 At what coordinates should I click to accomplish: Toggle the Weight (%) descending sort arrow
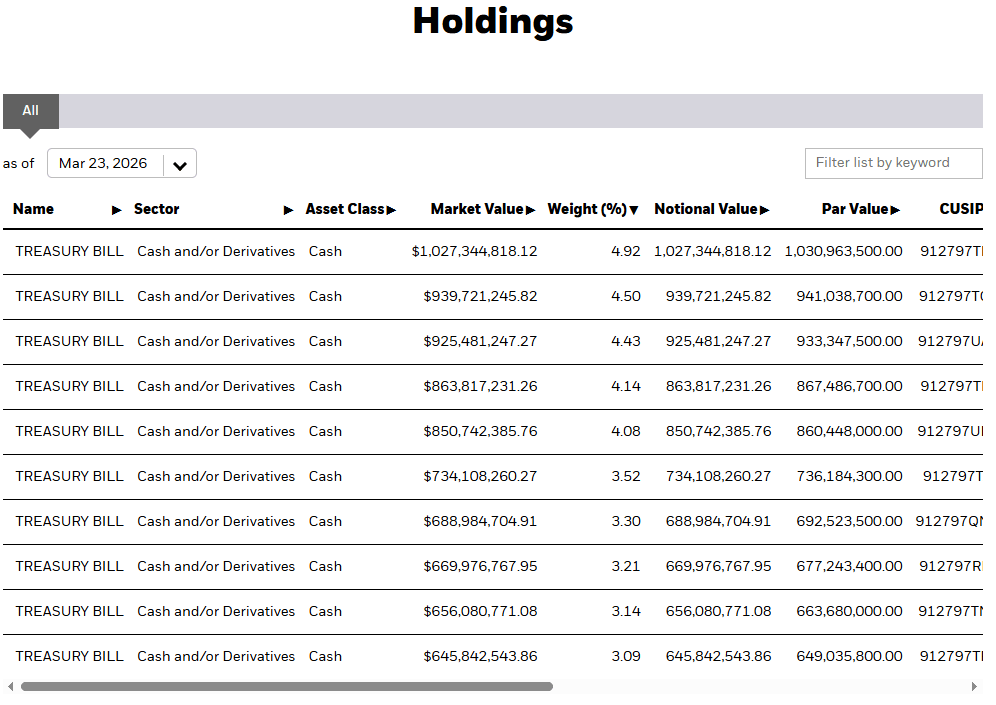click(x=634, y=210)
